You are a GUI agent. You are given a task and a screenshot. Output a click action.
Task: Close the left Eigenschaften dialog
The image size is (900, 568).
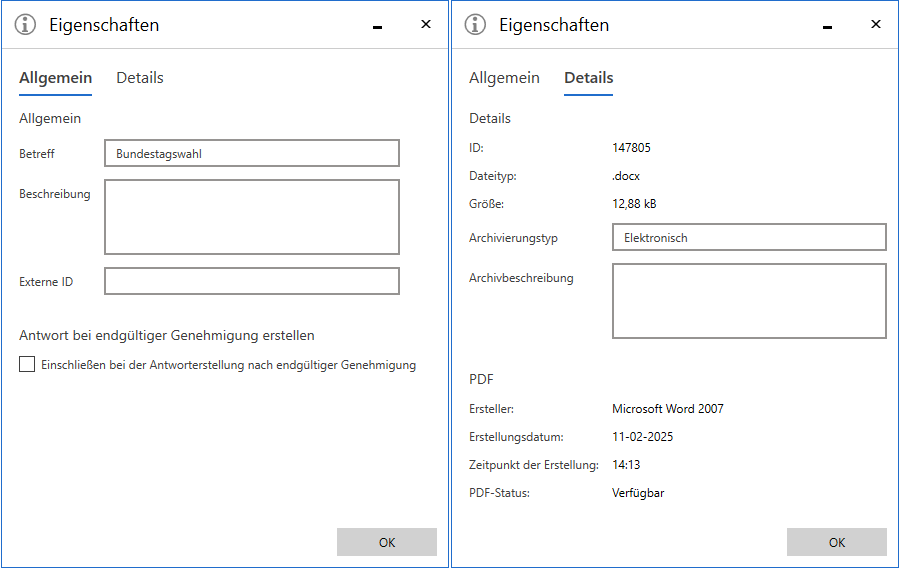tap(426, 25)
